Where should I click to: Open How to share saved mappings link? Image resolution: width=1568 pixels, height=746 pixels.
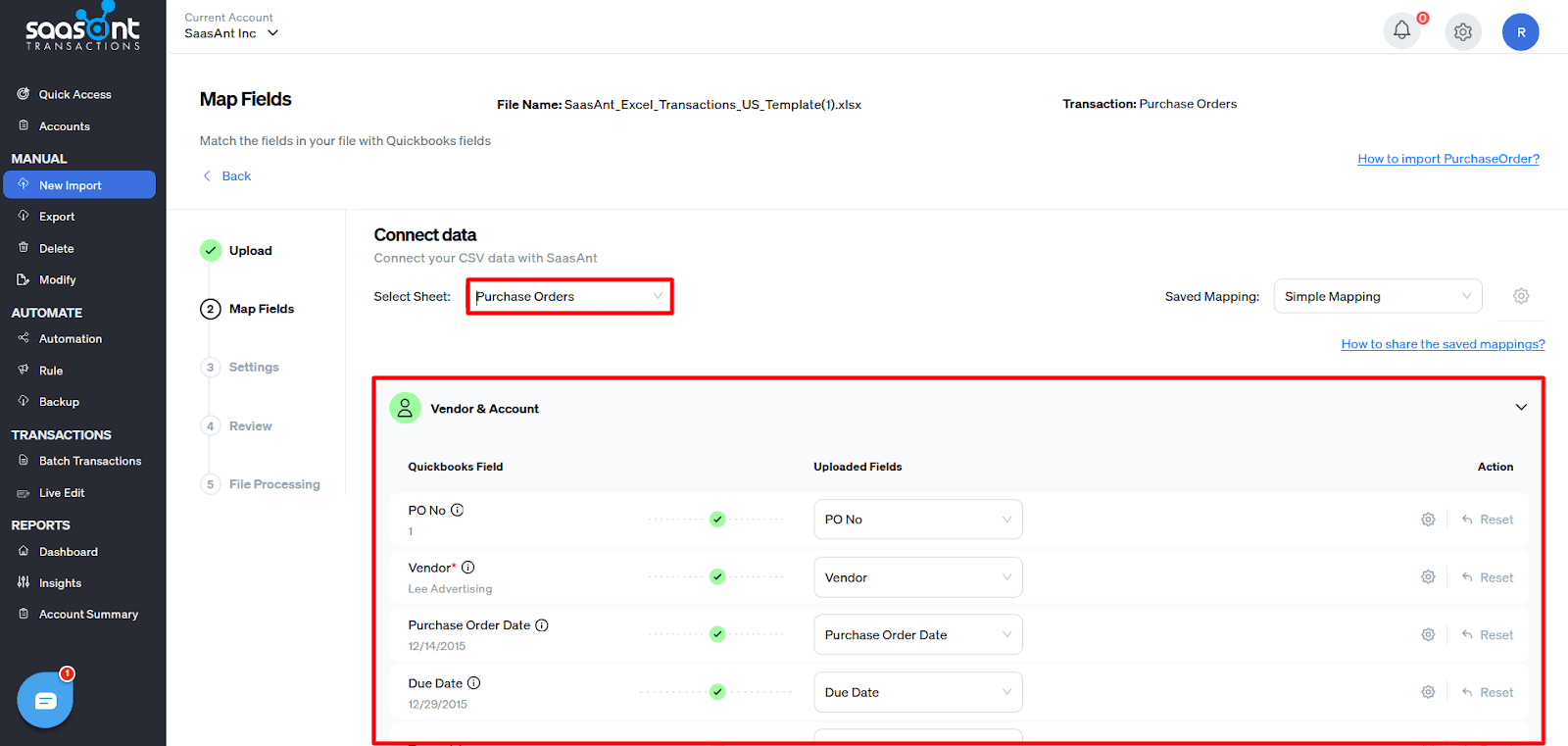1443,344
